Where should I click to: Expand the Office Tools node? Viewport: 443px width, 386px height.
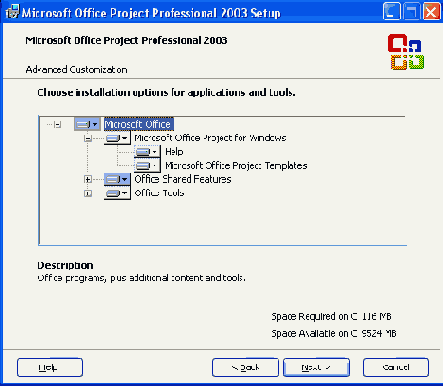(x=88, y=193)
